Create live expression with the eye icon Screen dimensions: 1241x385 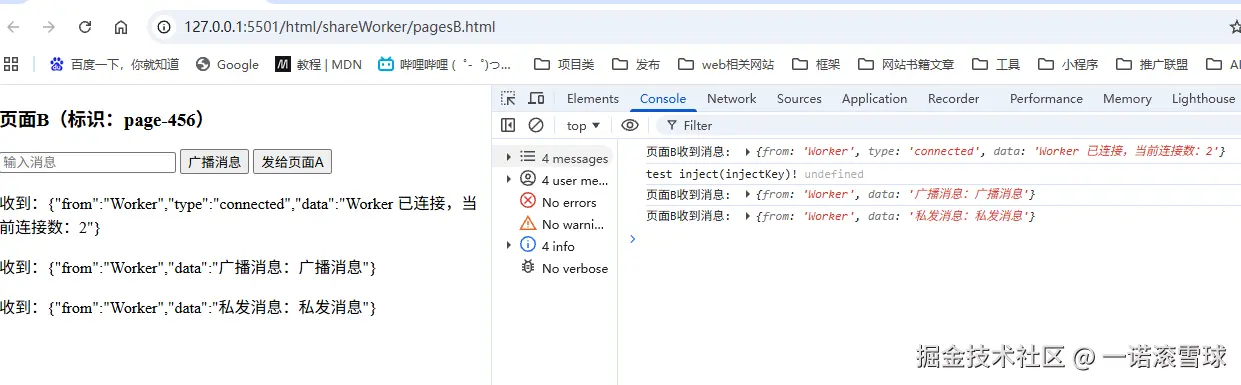pos(630,125)
